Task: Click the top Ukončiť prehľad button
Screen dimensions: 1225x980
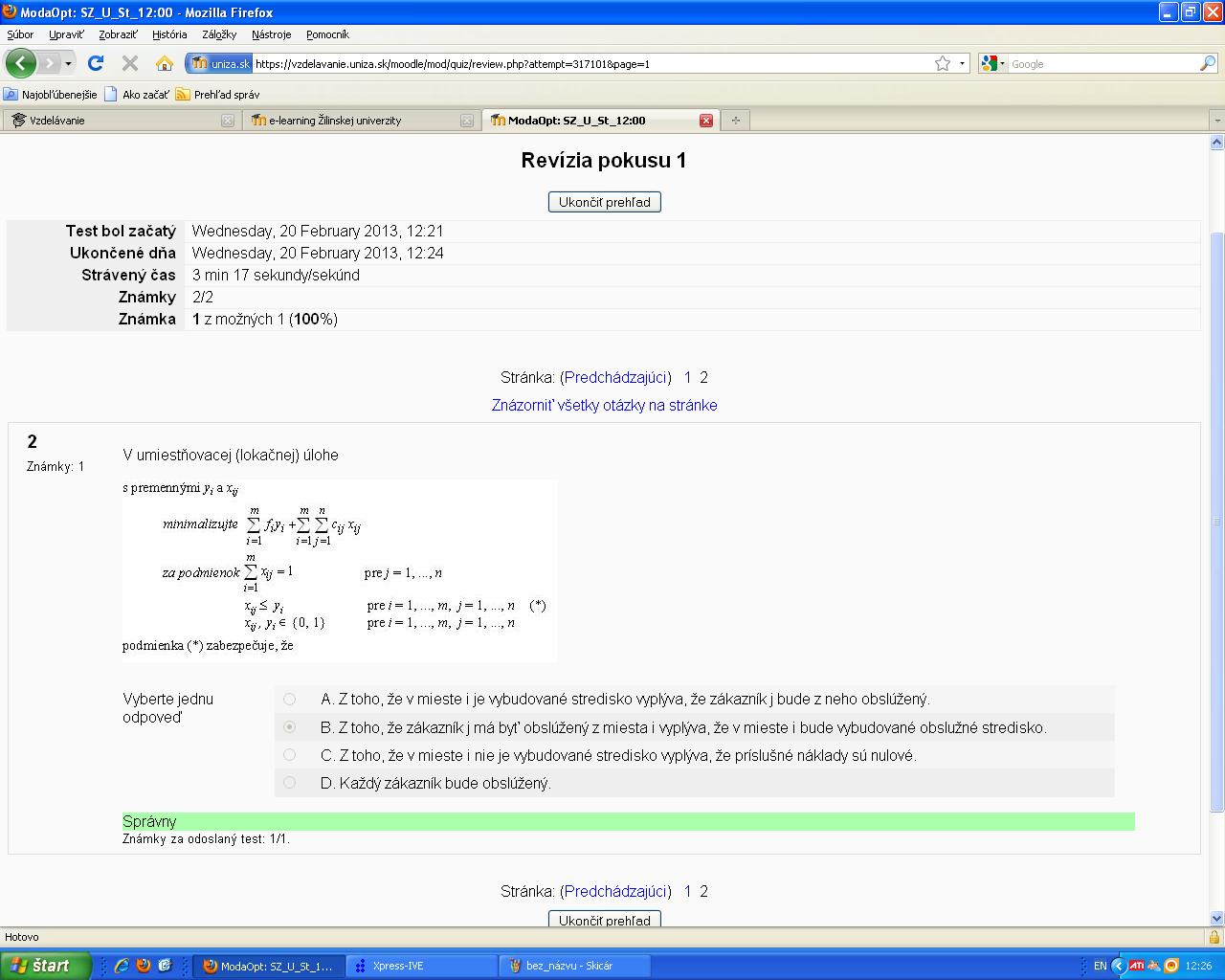Action: (604, 202)
